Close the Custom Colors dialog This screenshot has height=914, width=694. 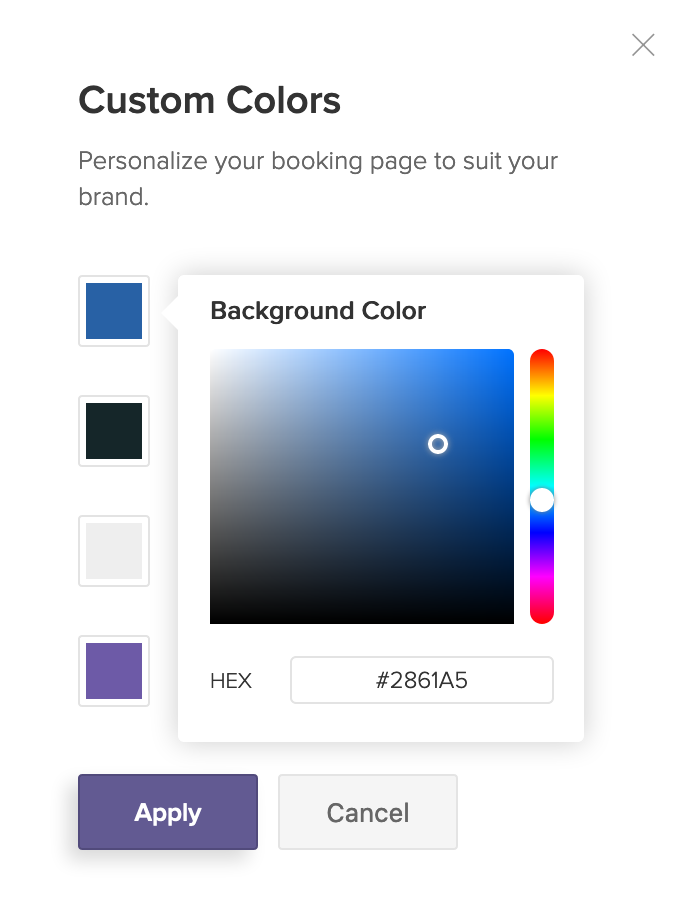tap(643, 45)
